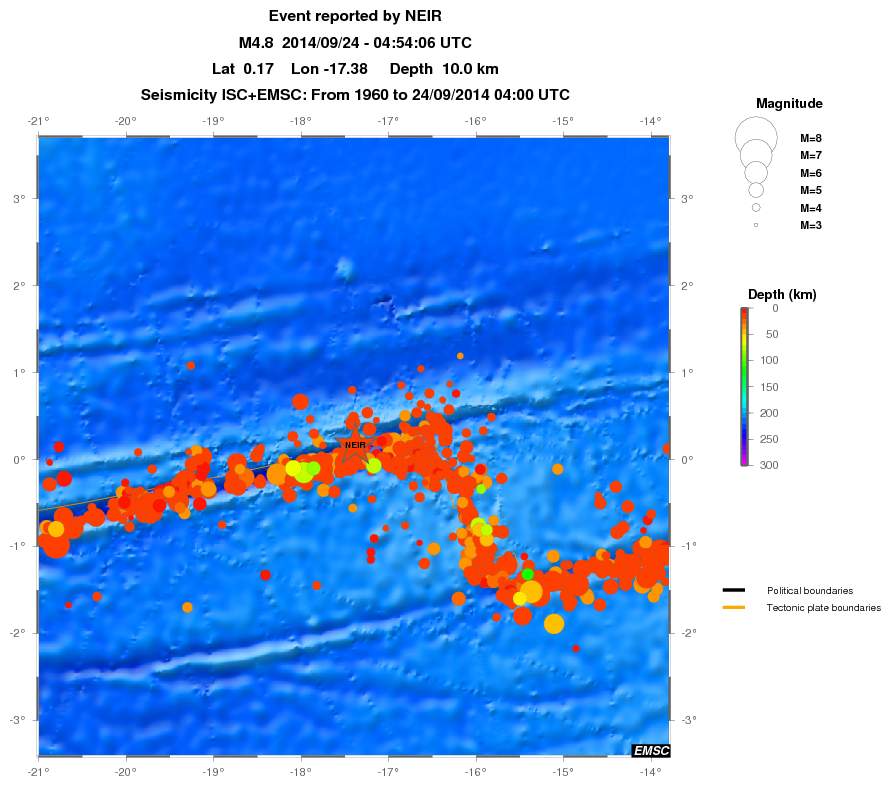Click the 'Tectonic plate boundaries' legend text
Viewport: 891px width, 786px height.
(824, 608)
